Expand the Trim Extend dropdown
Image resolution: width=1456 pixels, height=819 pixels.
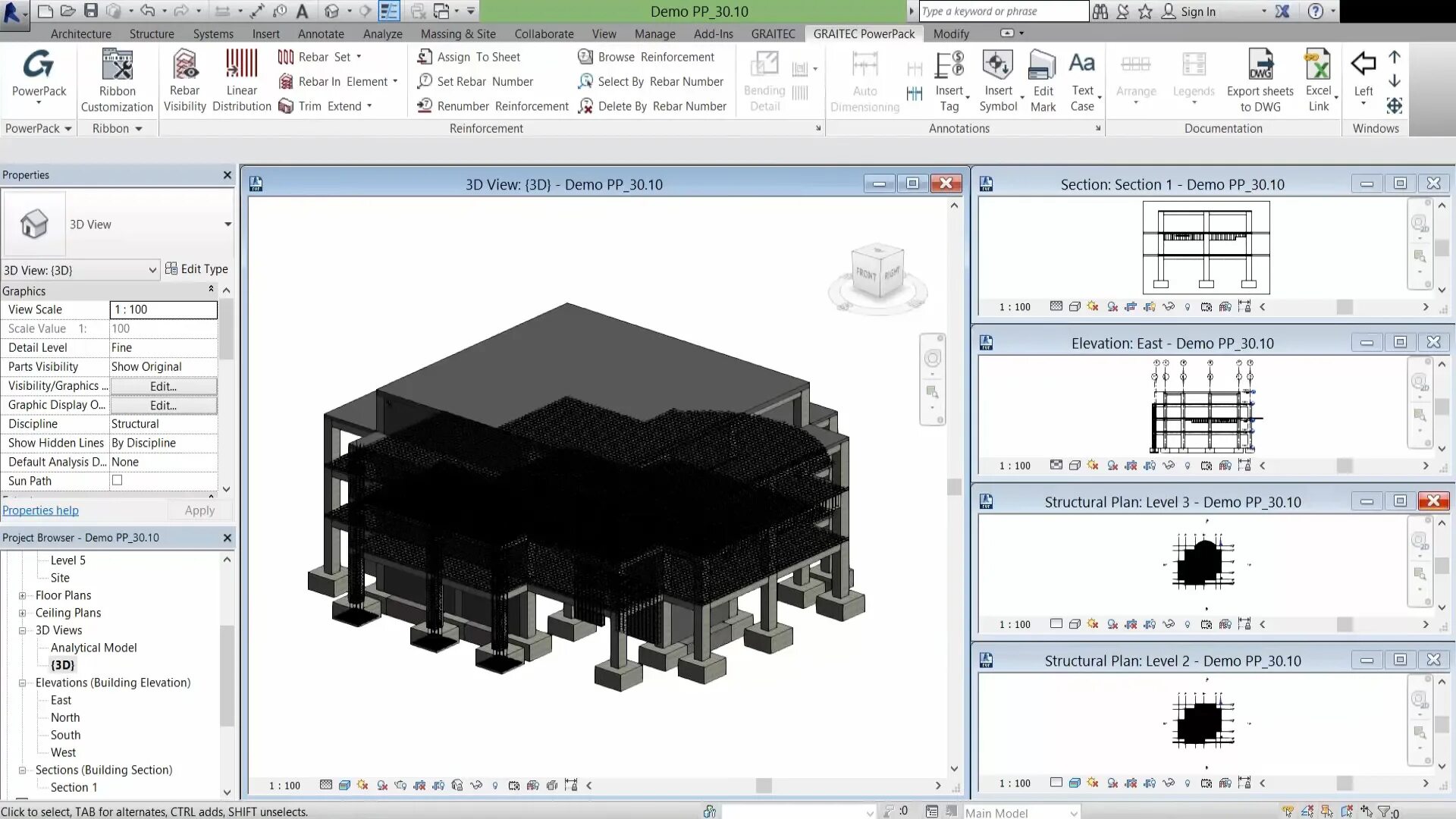(x=369, y=106)
